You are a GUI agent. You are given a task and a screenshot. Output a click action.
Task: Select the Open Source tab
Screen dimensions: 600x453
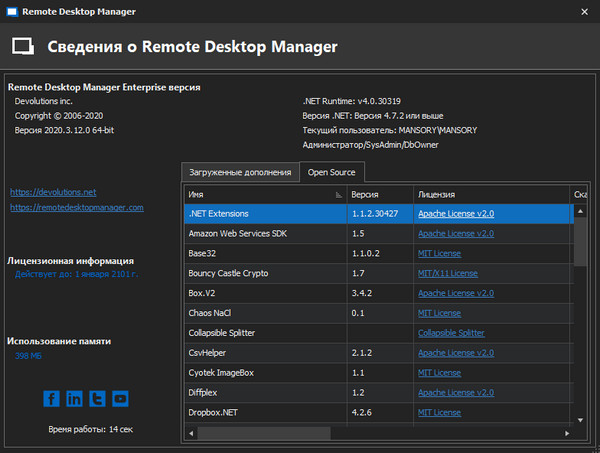point(331,172)
